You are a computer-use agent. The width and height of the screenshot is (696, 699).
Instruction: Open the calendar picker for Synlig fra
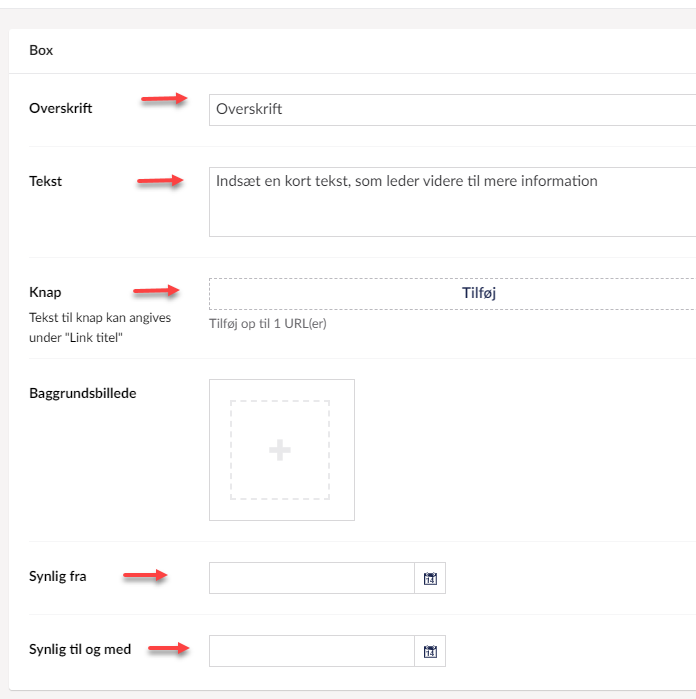click(430, 578)
